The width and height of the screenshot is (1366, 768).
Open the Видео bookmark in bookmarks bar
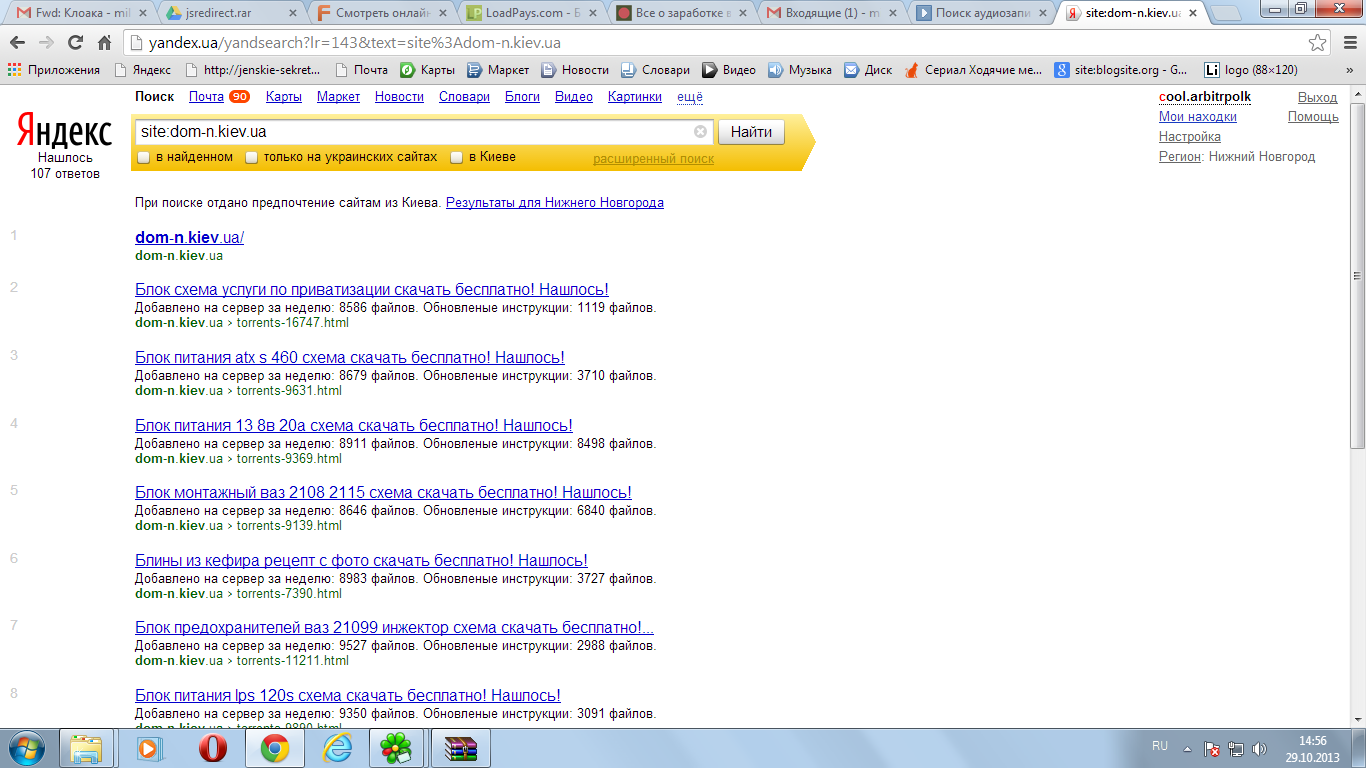[729, 70]
